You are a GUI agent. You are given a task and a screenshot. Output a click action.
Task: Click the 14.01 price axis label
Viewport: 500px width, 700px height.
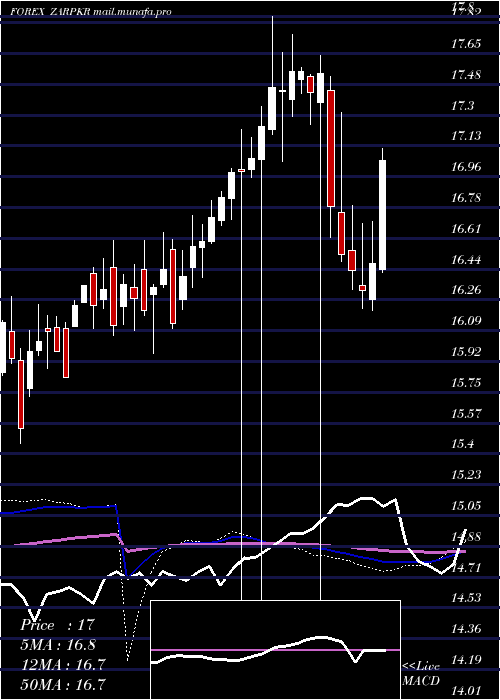(x=467, y=692)
